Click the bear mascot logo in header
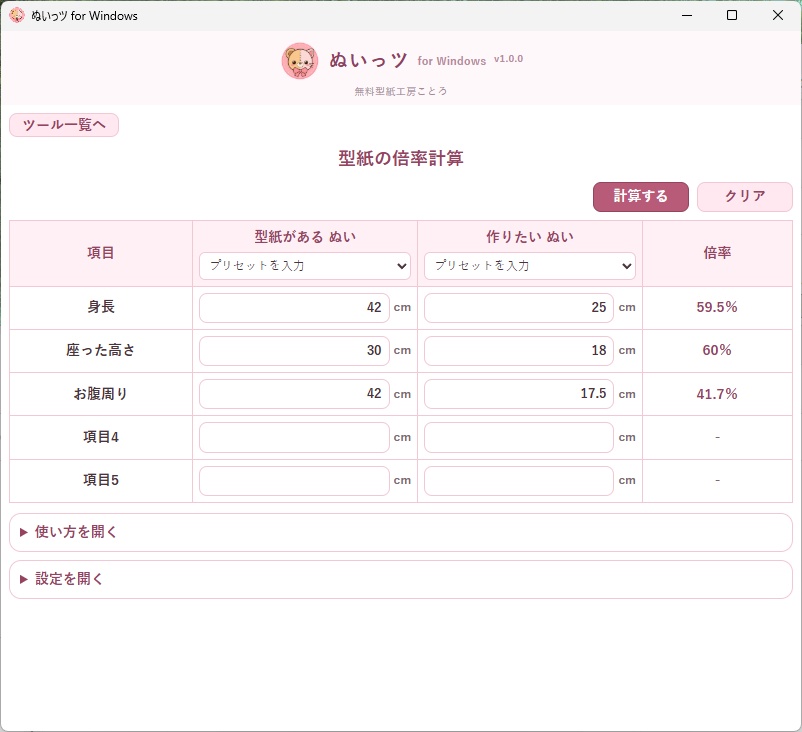The width and height of the screenshot is (802, 732). tap(300, 60)
